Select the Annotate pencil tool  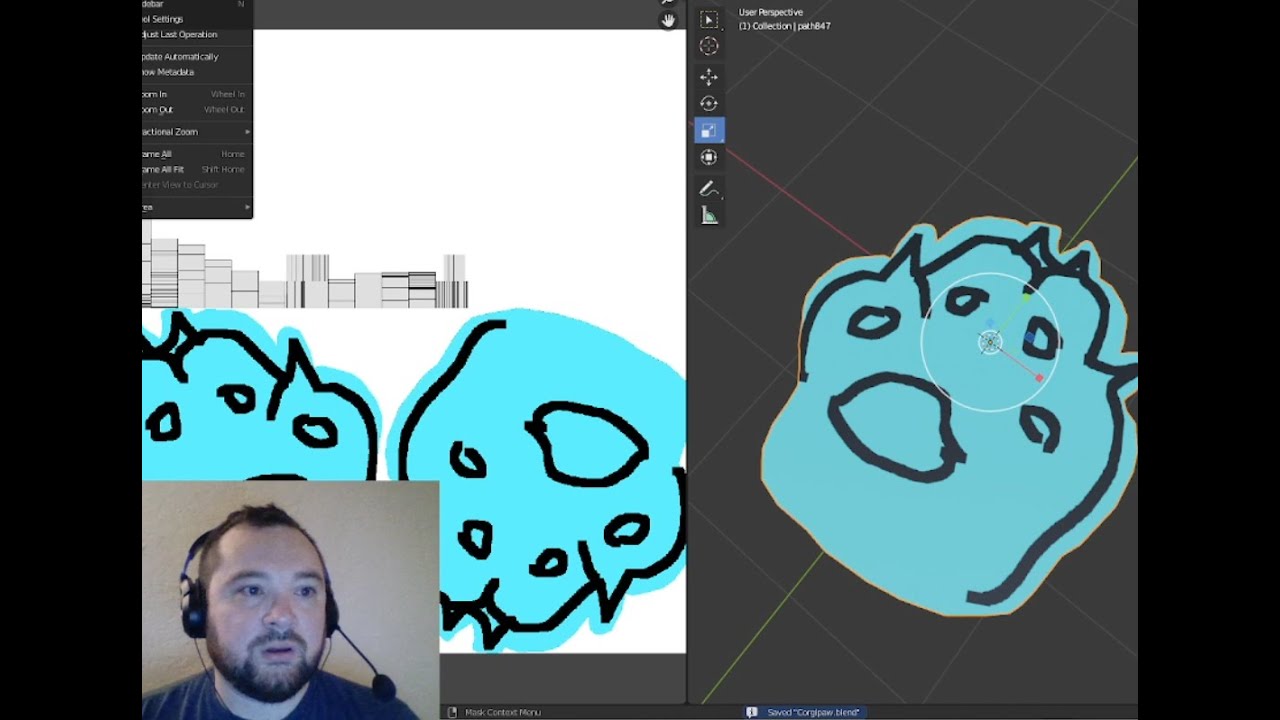[x=709, y=188]
